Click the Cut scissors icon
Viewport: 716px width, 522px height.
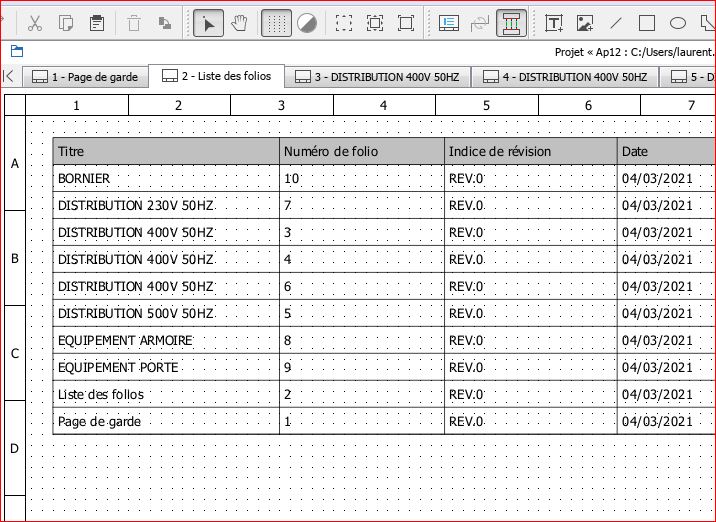coord(34,23)
